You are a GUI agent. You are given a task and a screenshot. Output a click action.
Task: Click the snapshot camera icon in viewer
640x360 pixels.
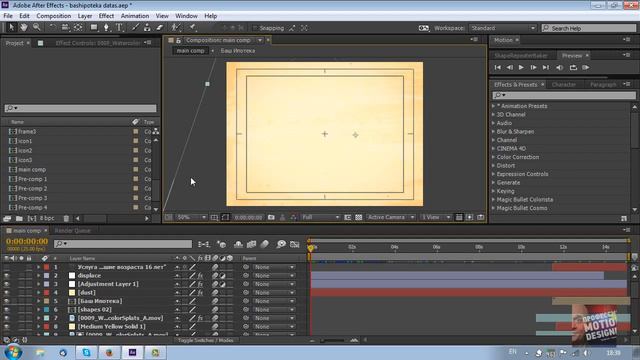point(271,217)
